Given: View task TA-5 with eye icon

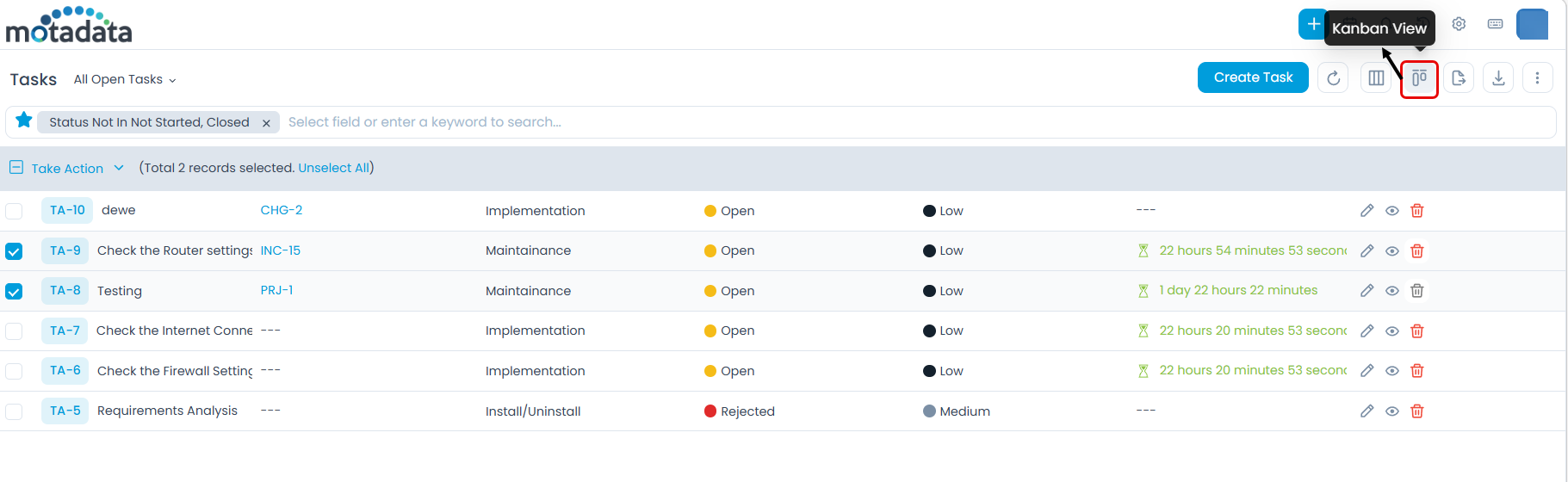Looking at the screenshot, I should (1391, 411).
